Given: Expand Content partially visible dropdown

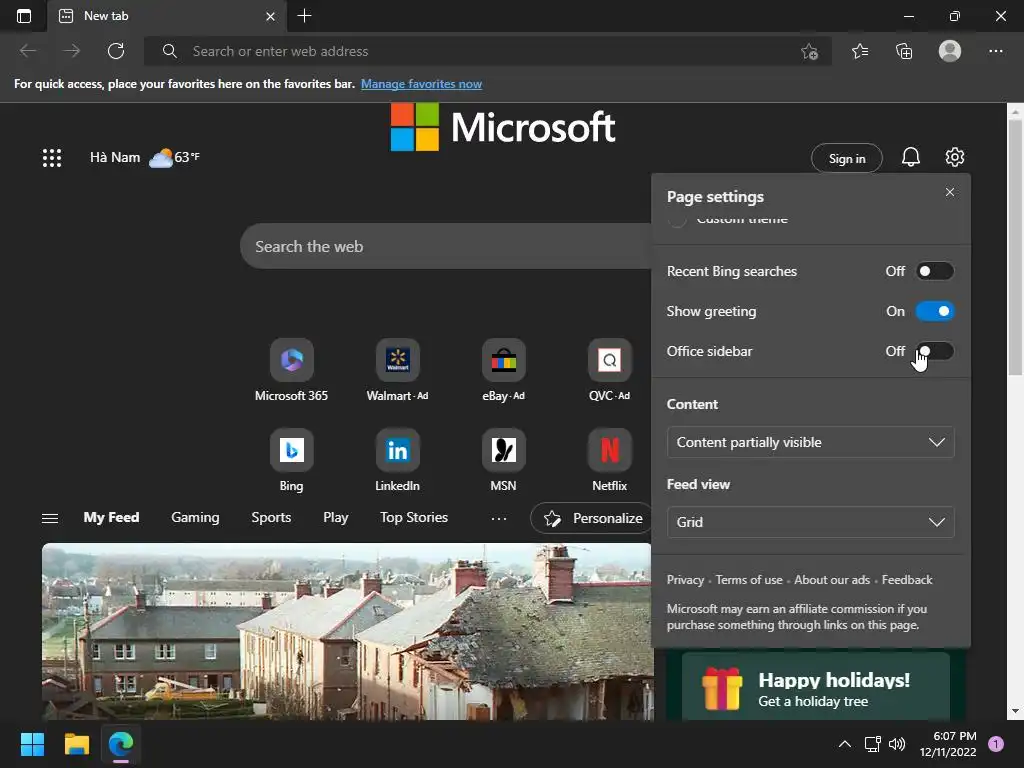Looking at the screenshot, I should coord(810,442).
